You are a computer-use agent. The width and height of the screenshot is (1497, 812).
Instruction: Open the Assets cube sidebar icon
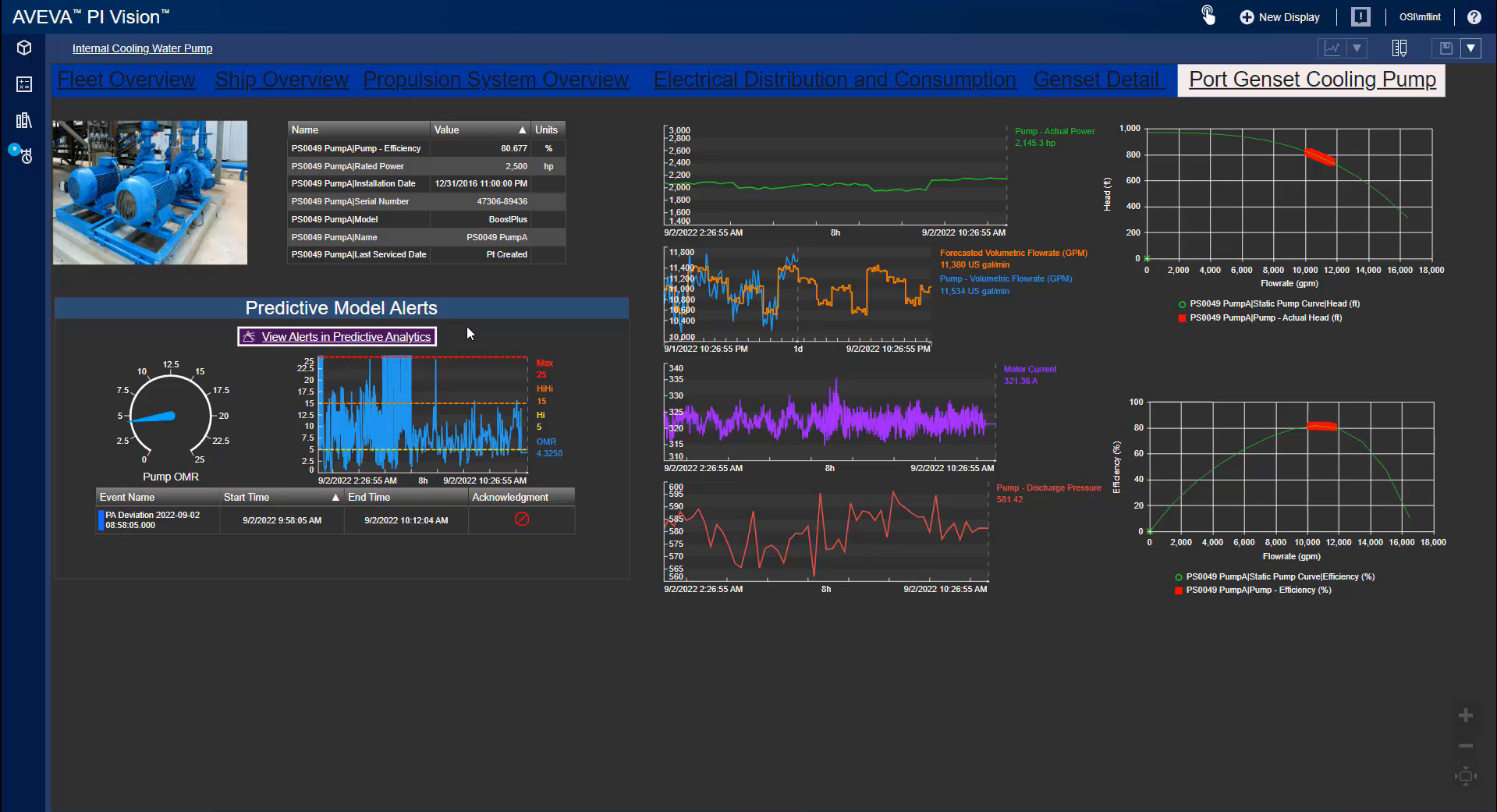(x=24, y=48)
